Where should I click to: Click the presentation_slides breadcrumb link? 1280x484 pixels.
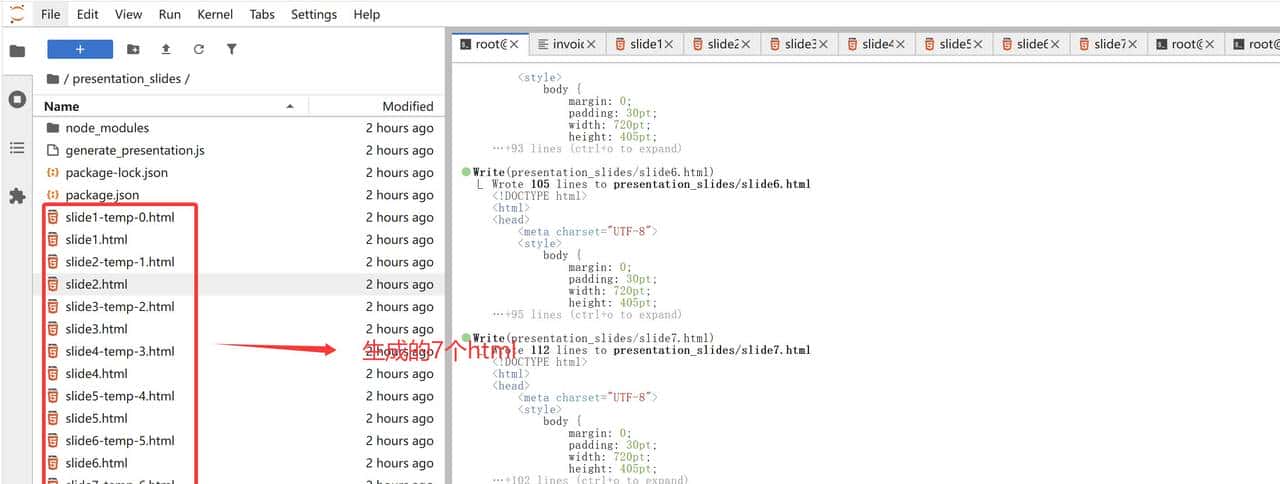[127, 78]
